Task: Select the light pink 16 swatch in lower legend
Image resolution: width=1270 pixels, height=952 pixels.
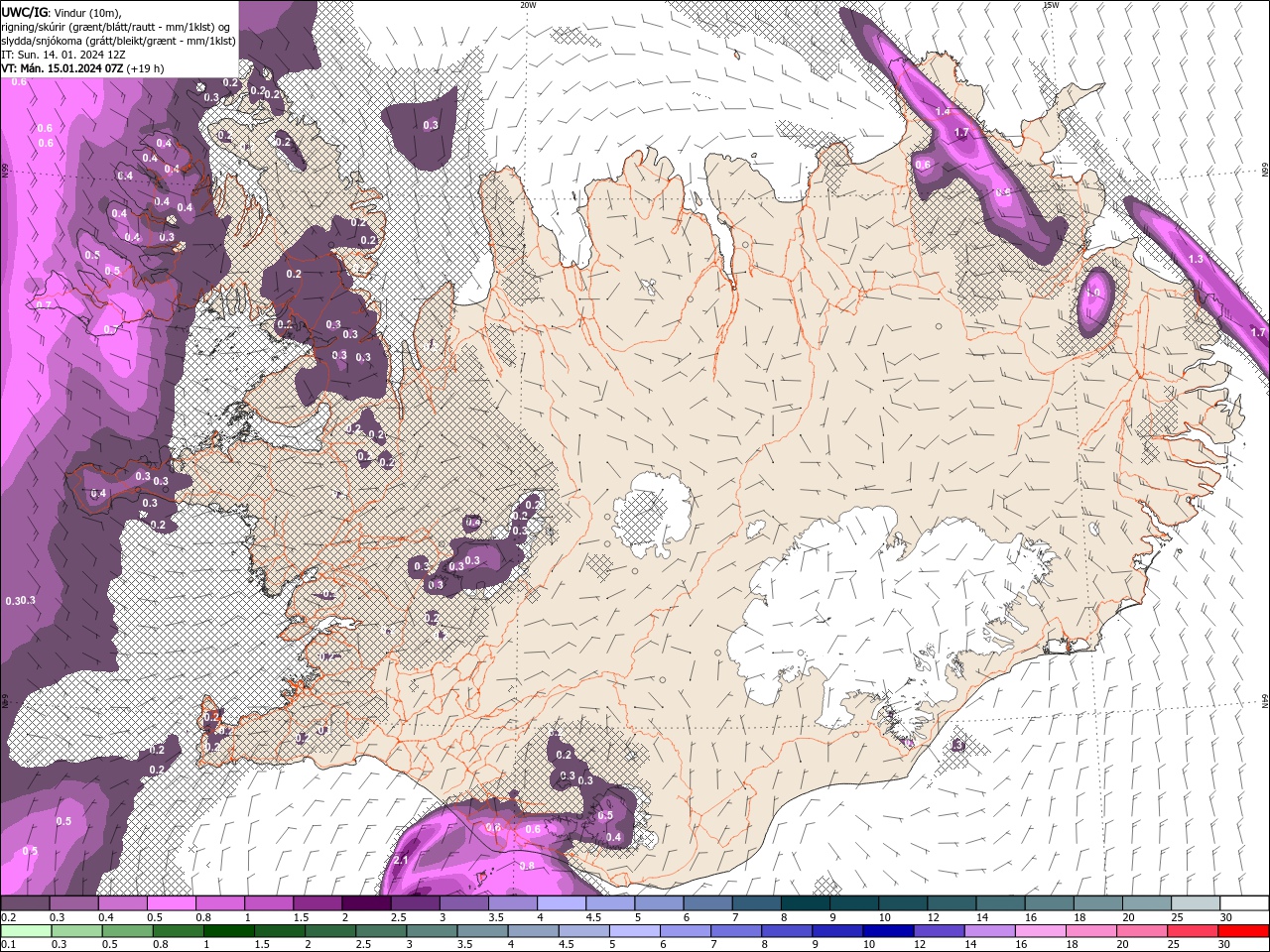Action: (1041, 930)
